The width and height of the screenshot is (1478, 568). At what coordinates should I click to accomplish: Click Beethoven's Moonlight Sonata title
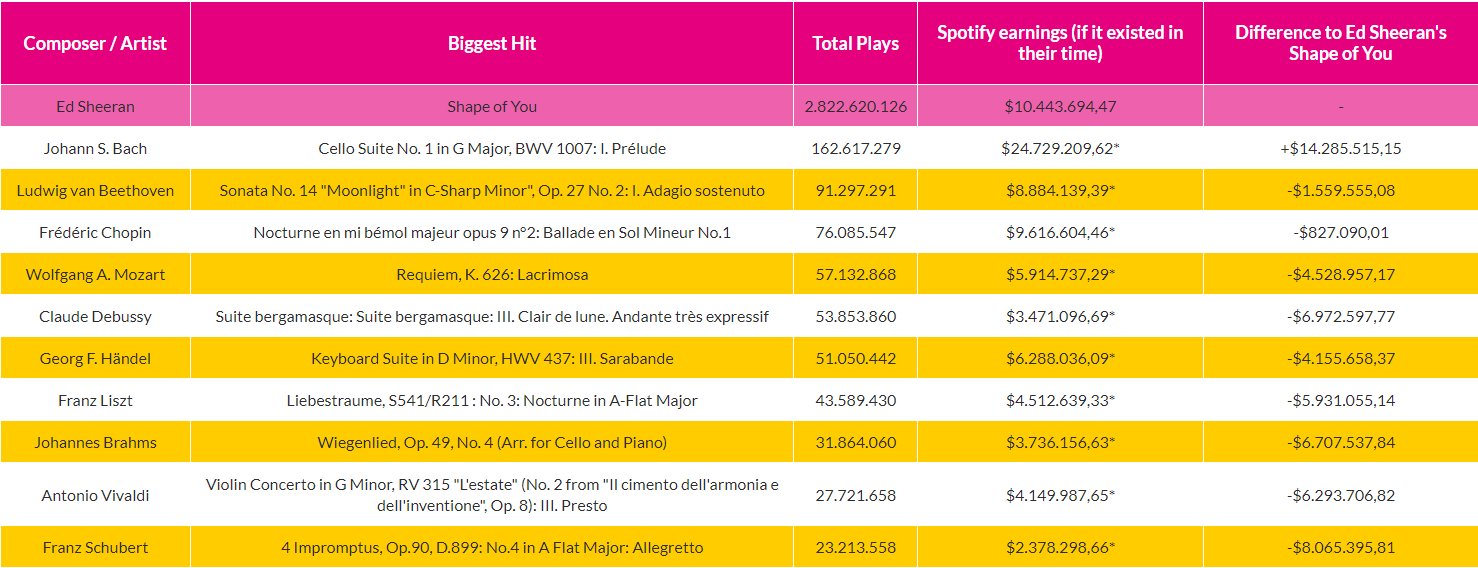coord(492,190)
